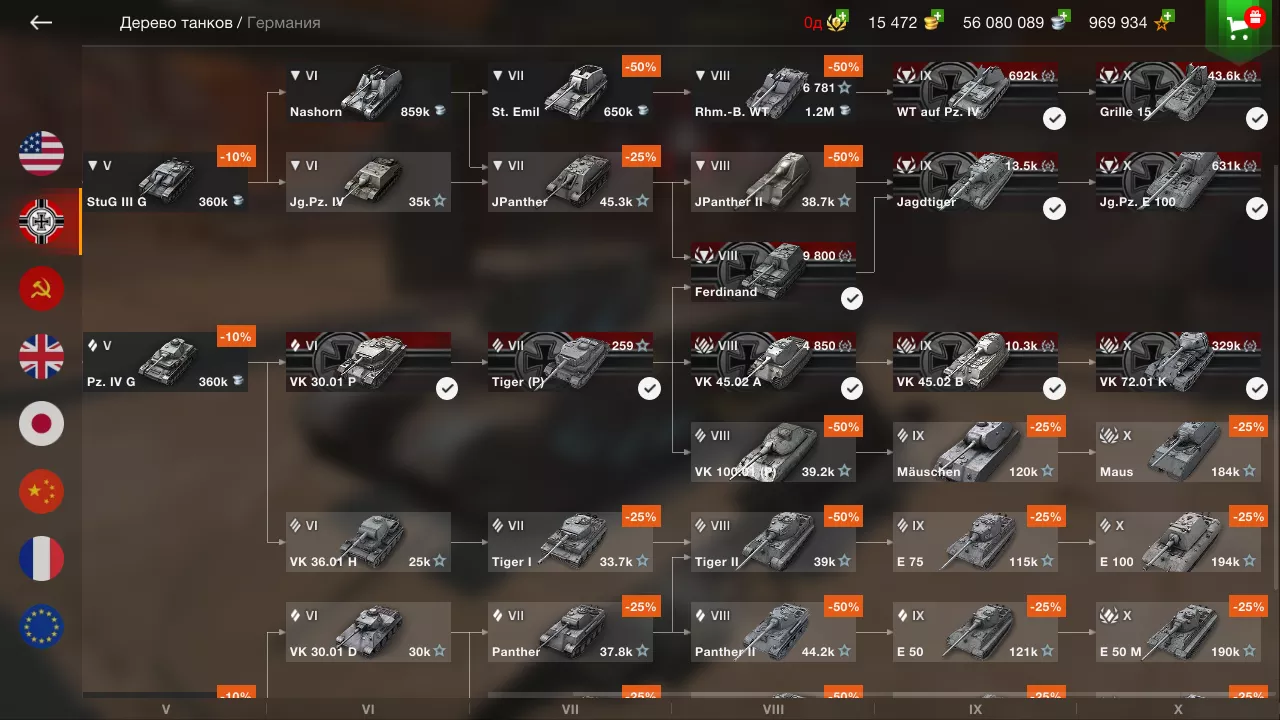The image size is (1280, 720).
Task: Click the checkmark on Grille 15
Action: [1257, 119]
